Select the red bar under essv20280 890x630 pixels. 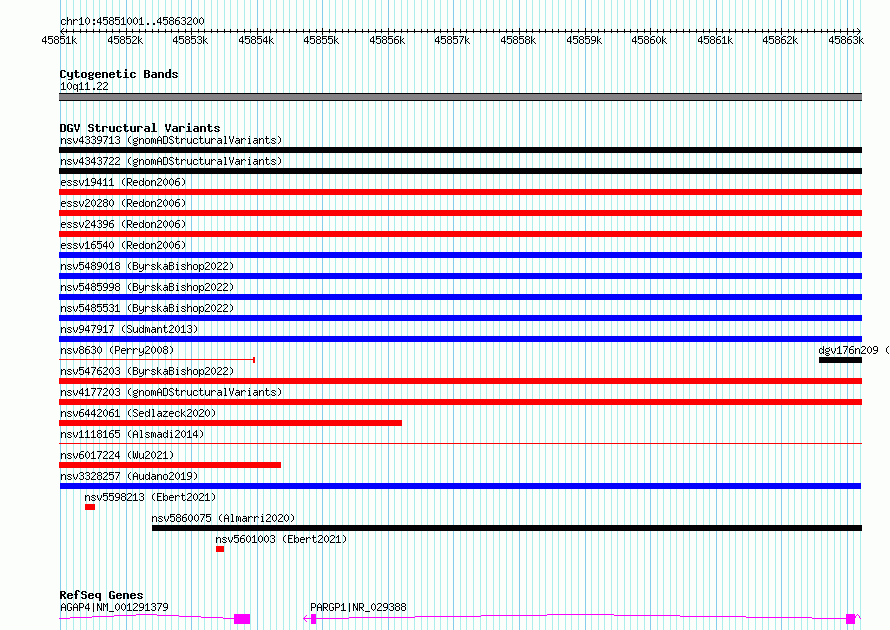click(460, 213)
